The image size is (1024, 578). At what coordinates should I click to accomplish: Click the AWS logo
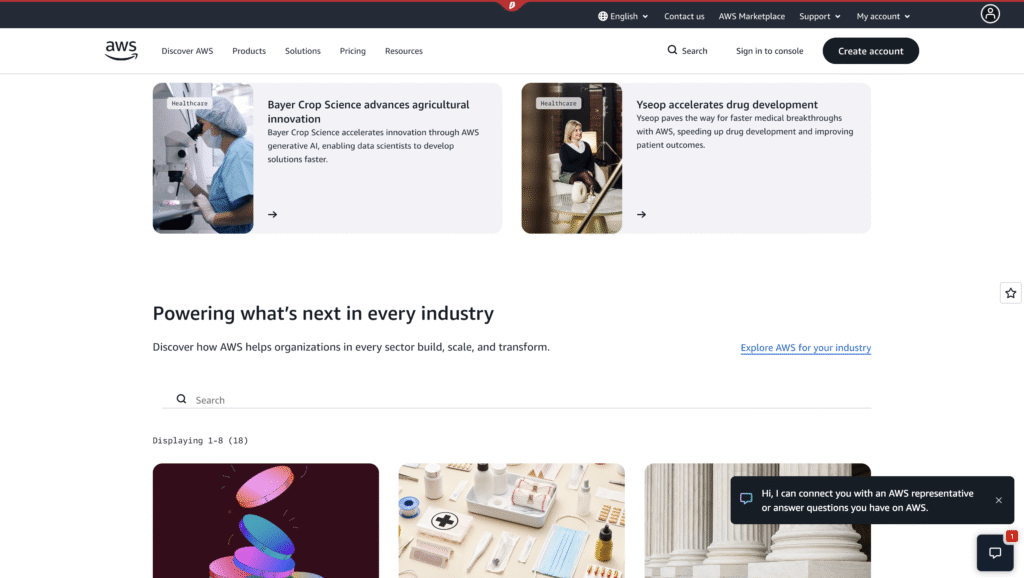tap(121, 50)
